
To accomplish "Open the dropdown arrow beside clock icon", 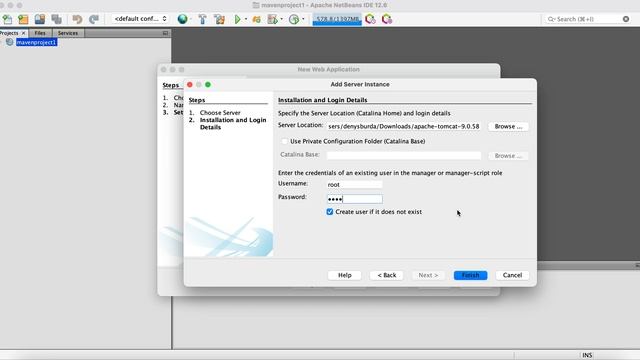I will click(303, 19).
